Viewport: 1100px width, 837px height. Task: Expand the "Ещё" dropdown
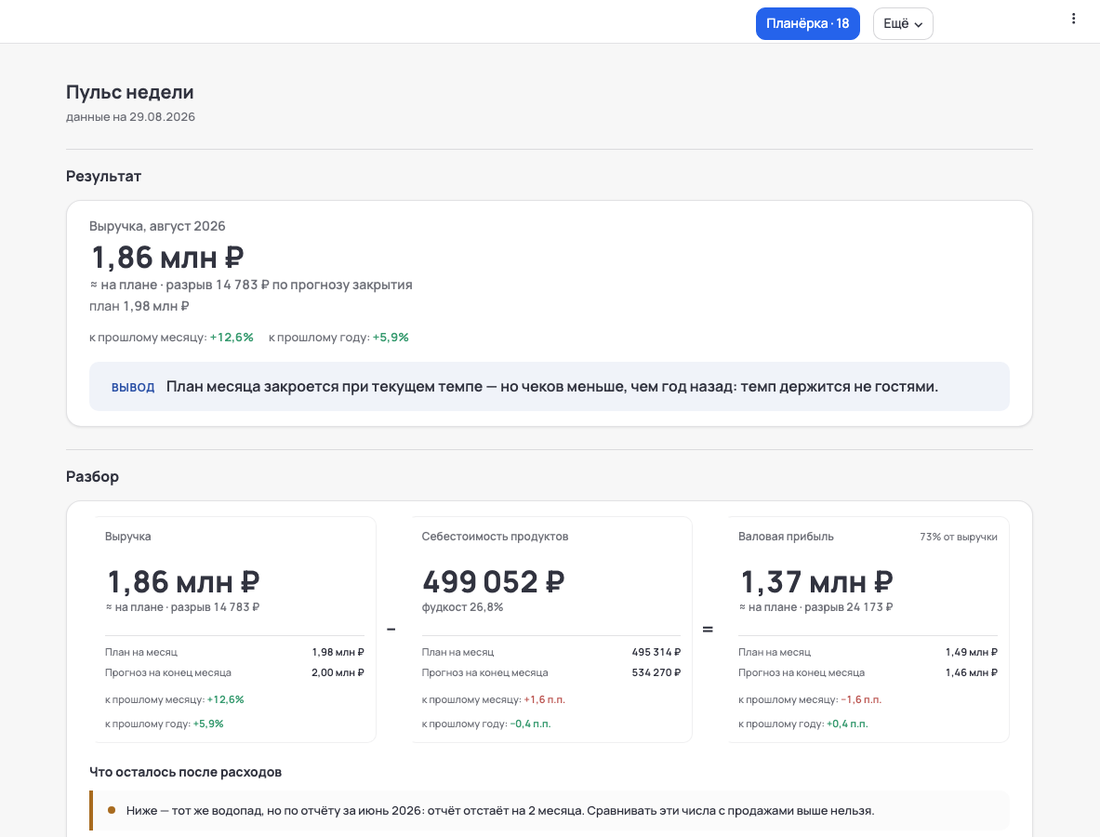[903, 24]
